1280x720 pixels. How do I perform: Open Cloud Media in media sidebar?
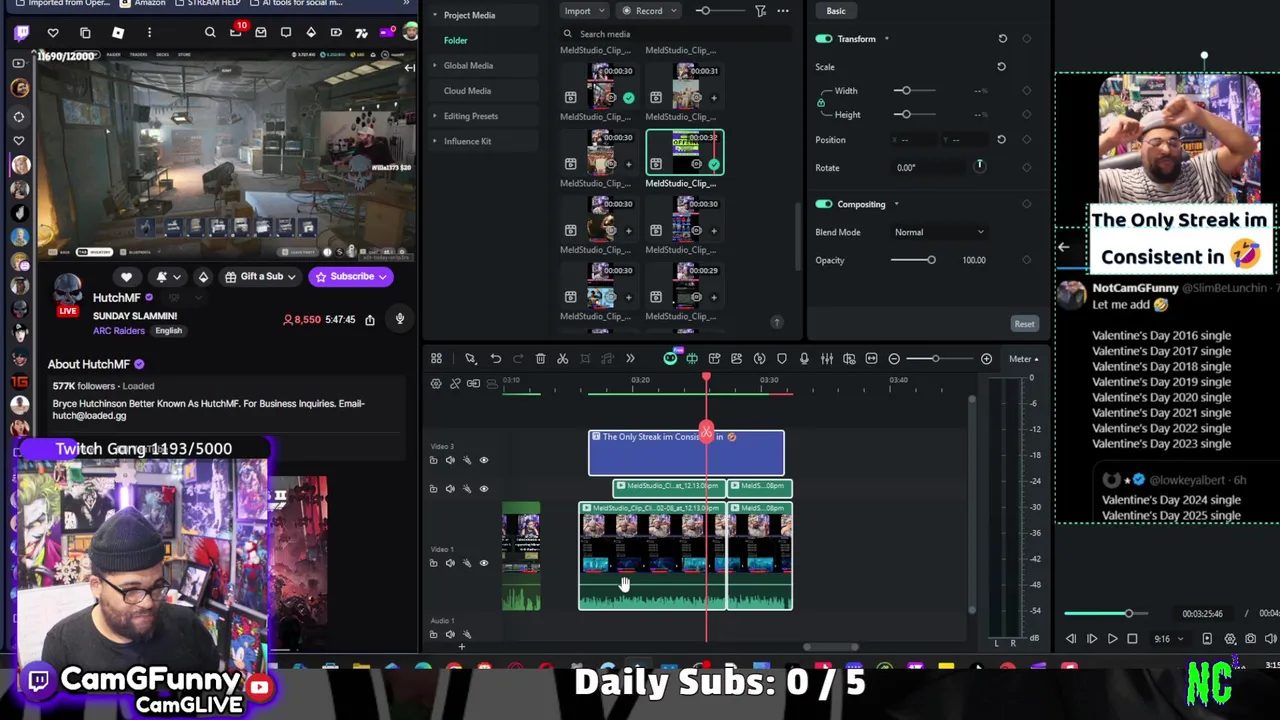pyautogui.click(x=467, y=90)
